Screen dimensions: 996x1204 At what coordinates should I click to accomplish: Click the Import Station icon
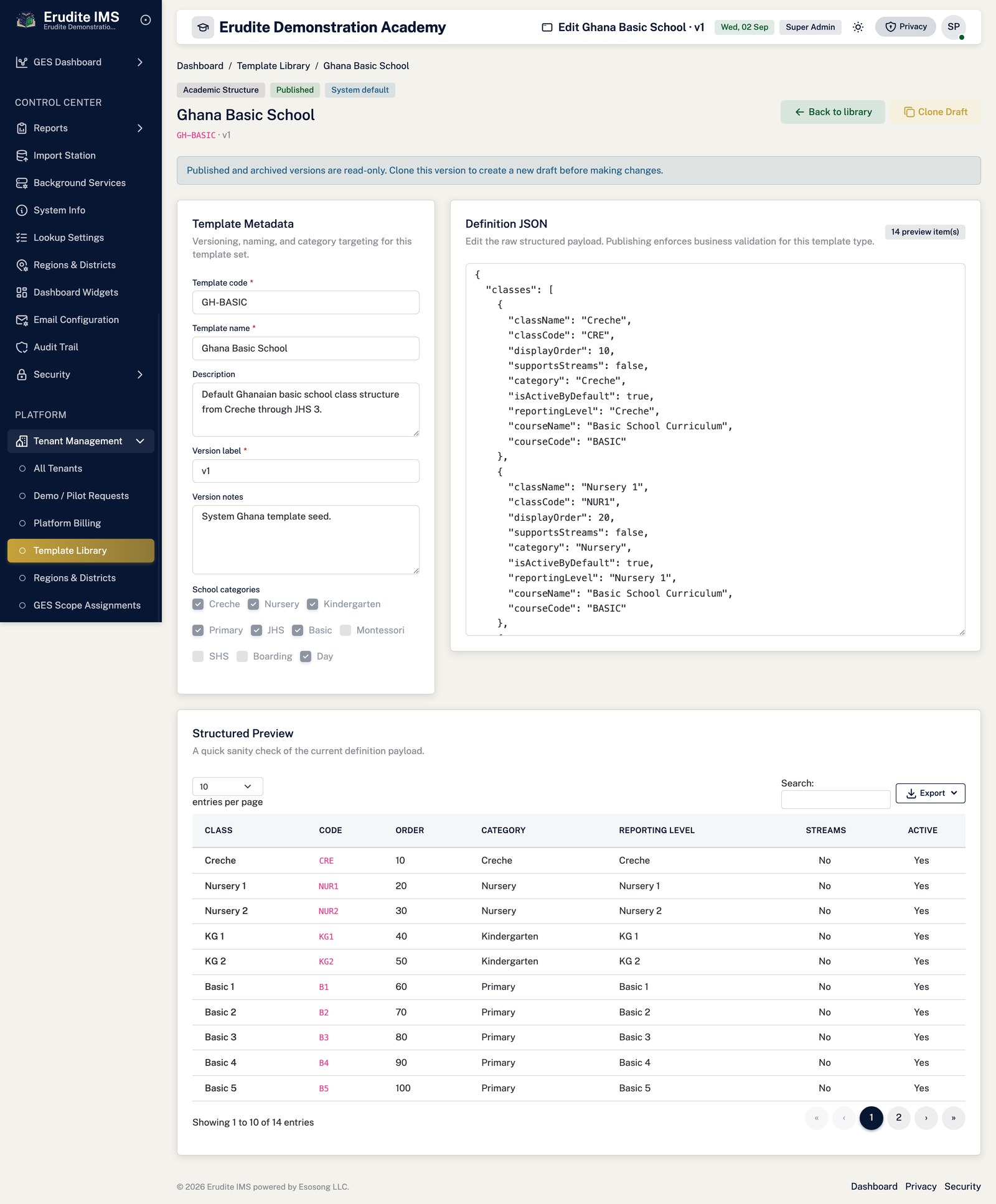22,156
